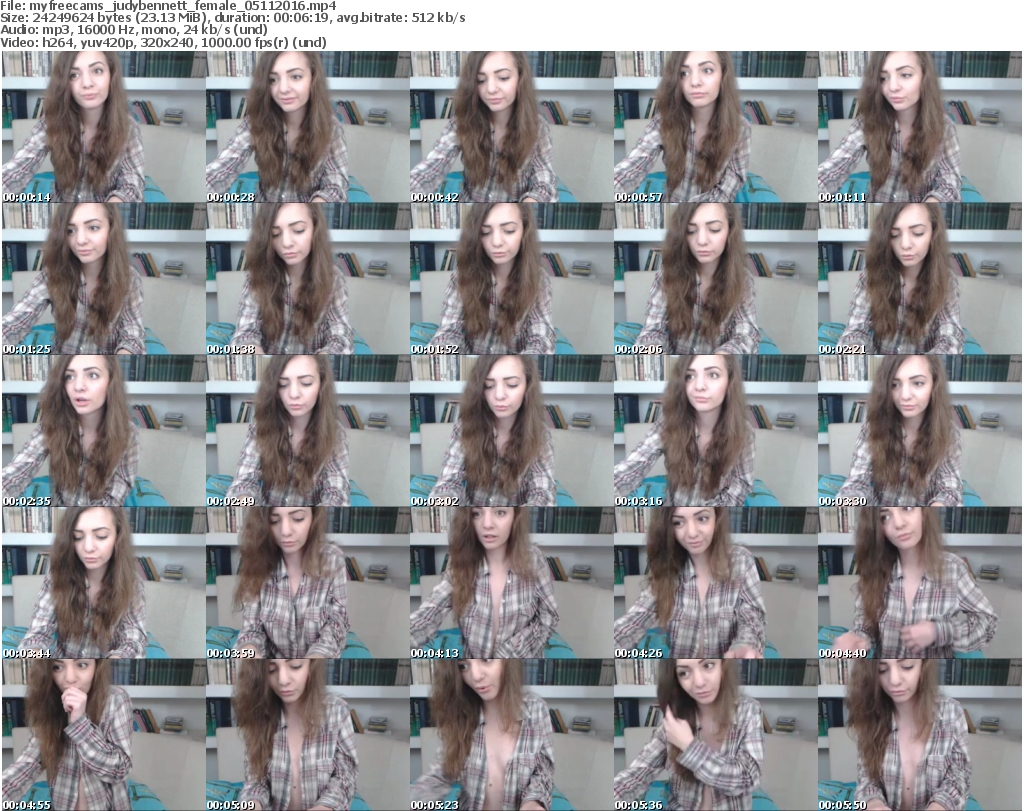Pick the thumbnail labeled 00:02:06

(716, 279)
